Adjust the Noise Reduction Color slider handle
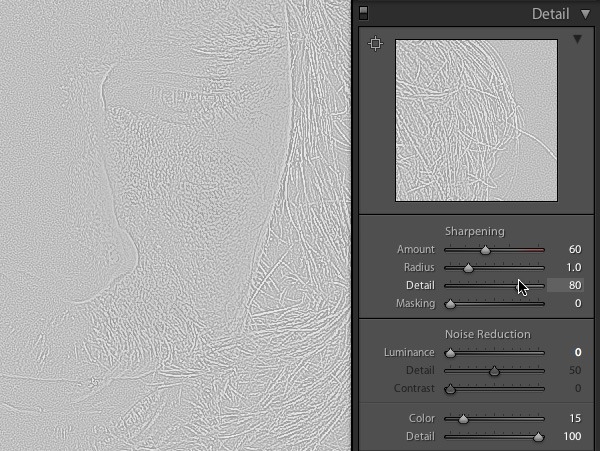 463,419
